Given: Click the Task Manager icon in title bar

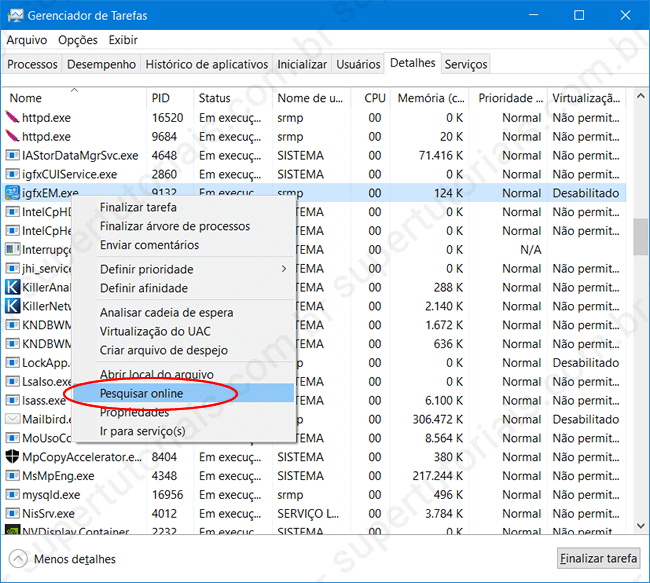Looking at the screenshot, I should click(x=15, y=15).
